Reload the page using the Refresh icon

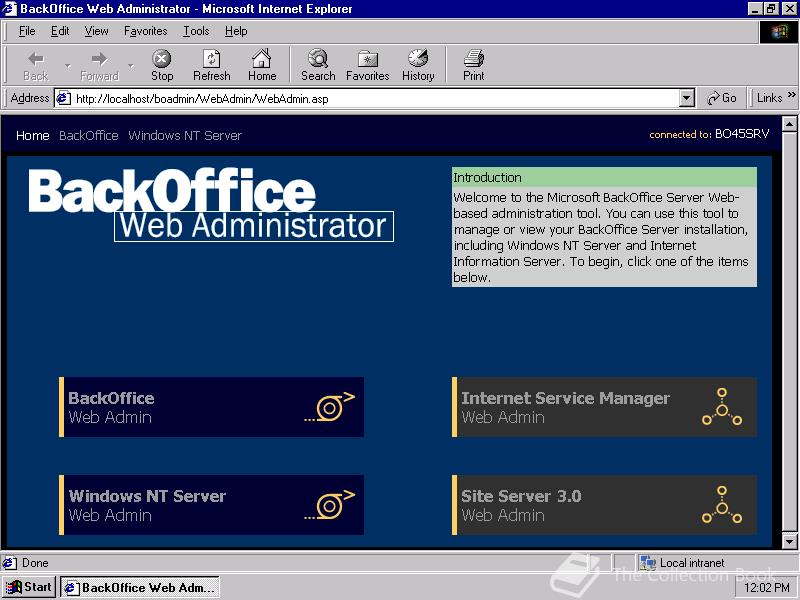point(212,59)
